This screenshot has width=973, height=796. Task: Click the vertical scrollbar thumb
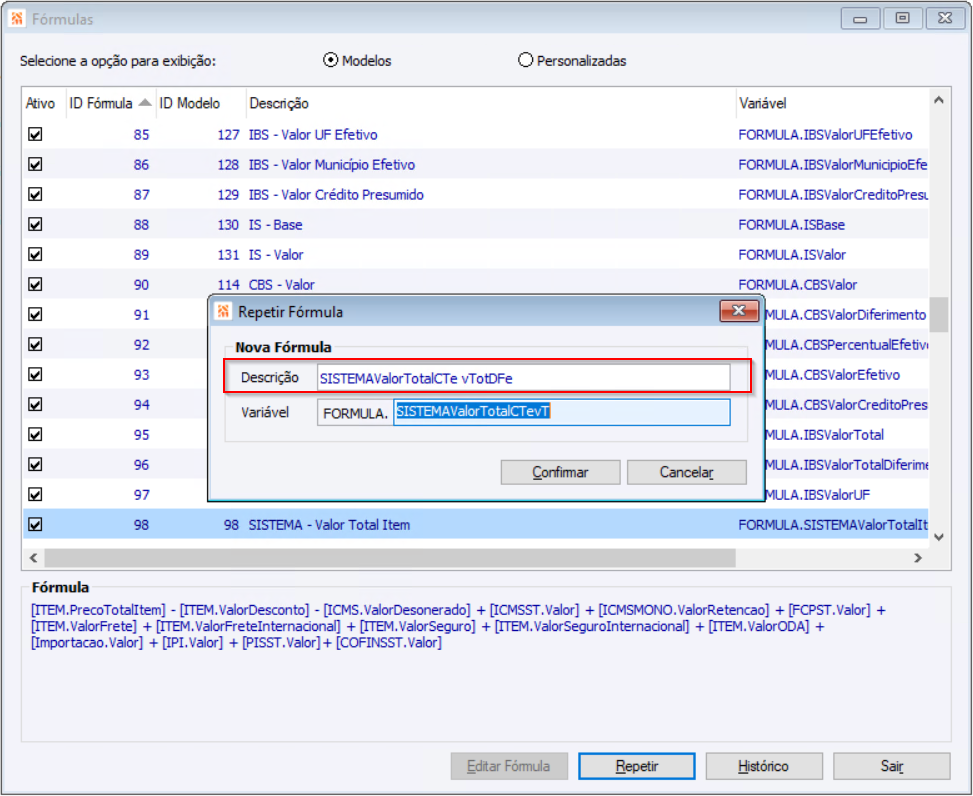939,314
